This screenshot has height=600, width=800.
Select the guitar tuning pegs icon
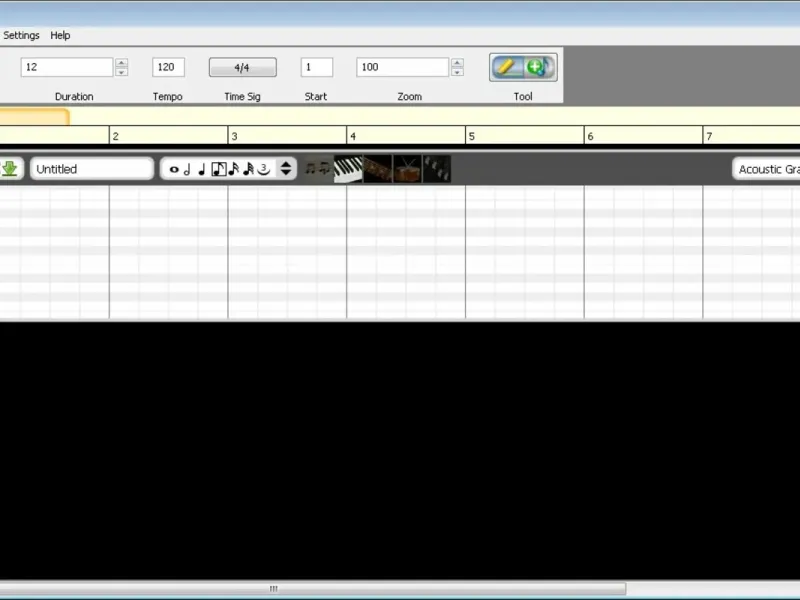tap(437, 169)
